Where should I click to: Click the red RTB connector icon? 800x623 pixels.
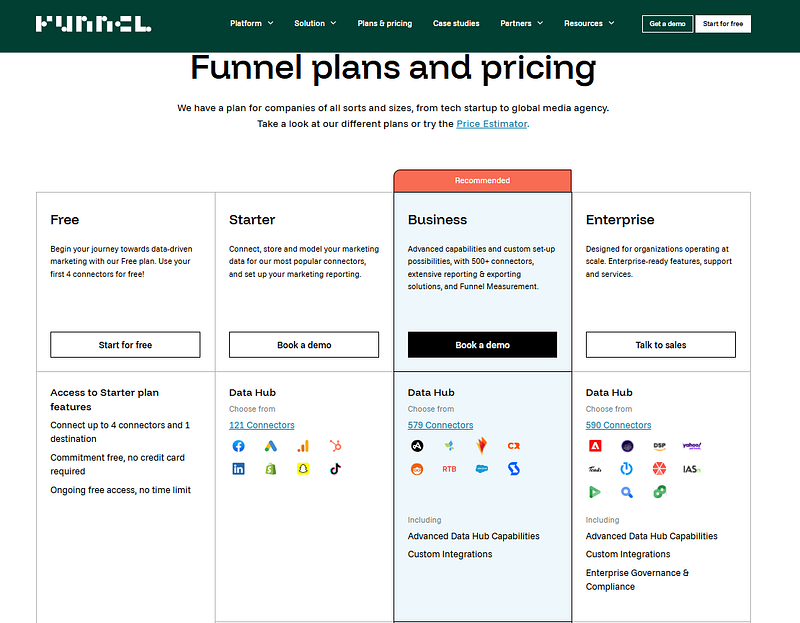click(449, 469)
